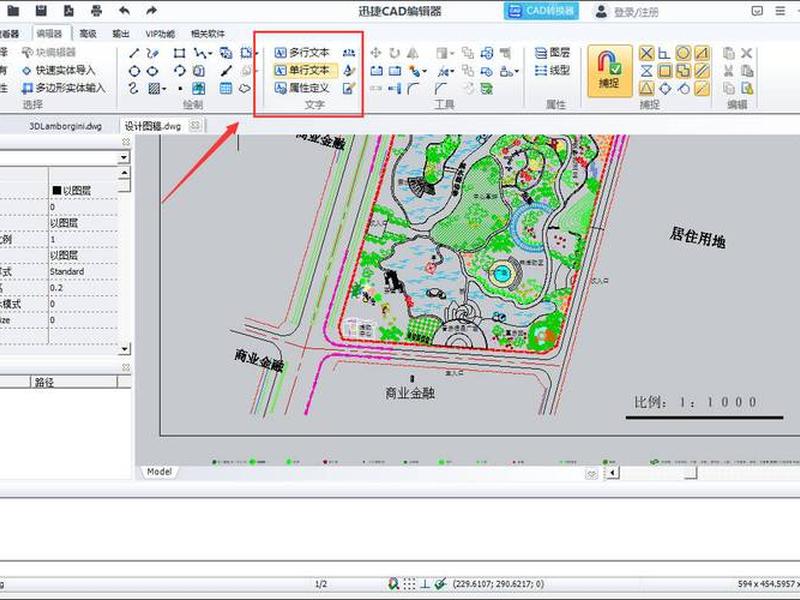This screenshot has width=800, height=600.
Task: Click 快速实体导入 quick entity import
Action: [59, 70]
